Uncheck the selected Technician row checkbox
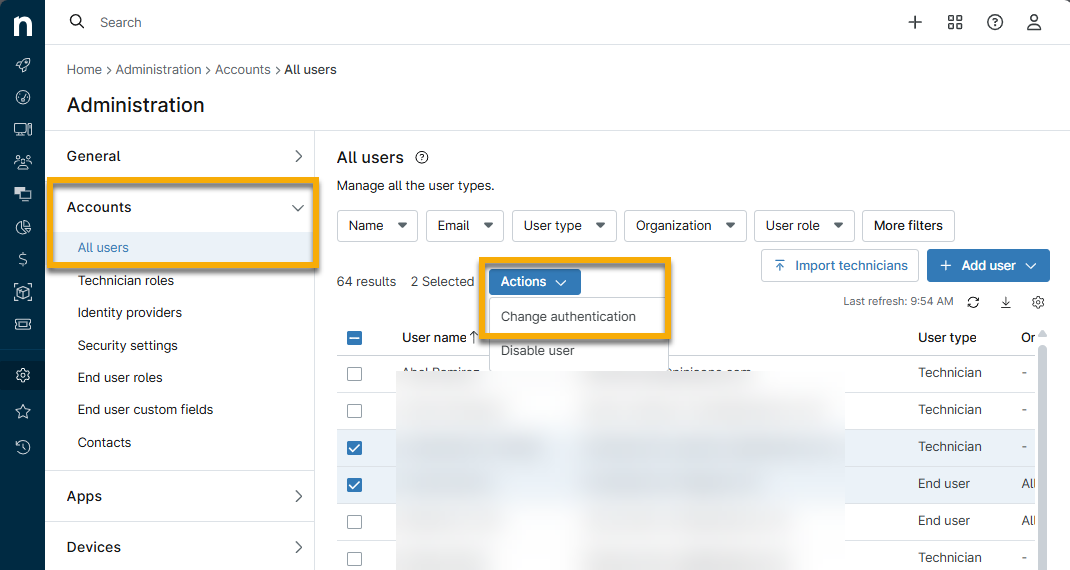 tap(354, 448)
